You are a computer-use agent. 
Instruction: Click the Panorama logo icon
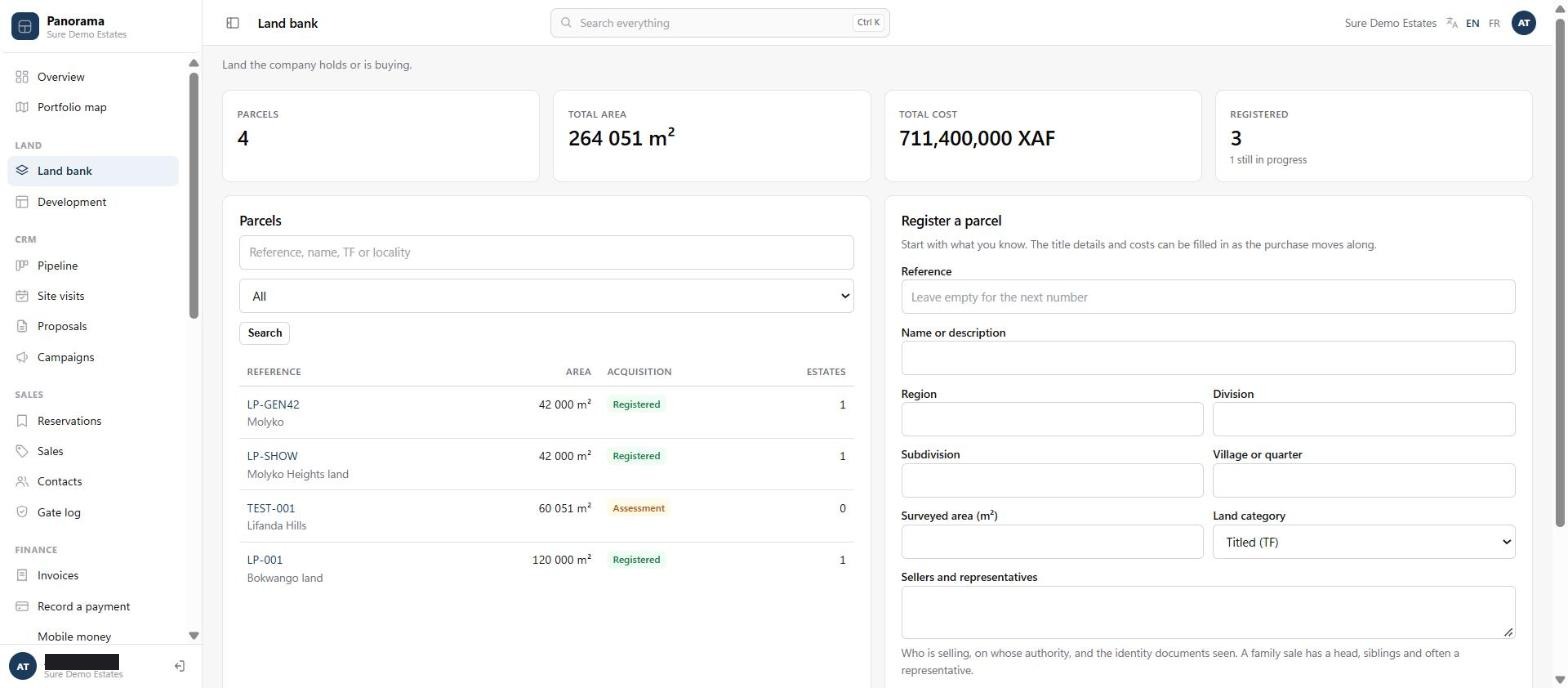click(x=25, y=26)
